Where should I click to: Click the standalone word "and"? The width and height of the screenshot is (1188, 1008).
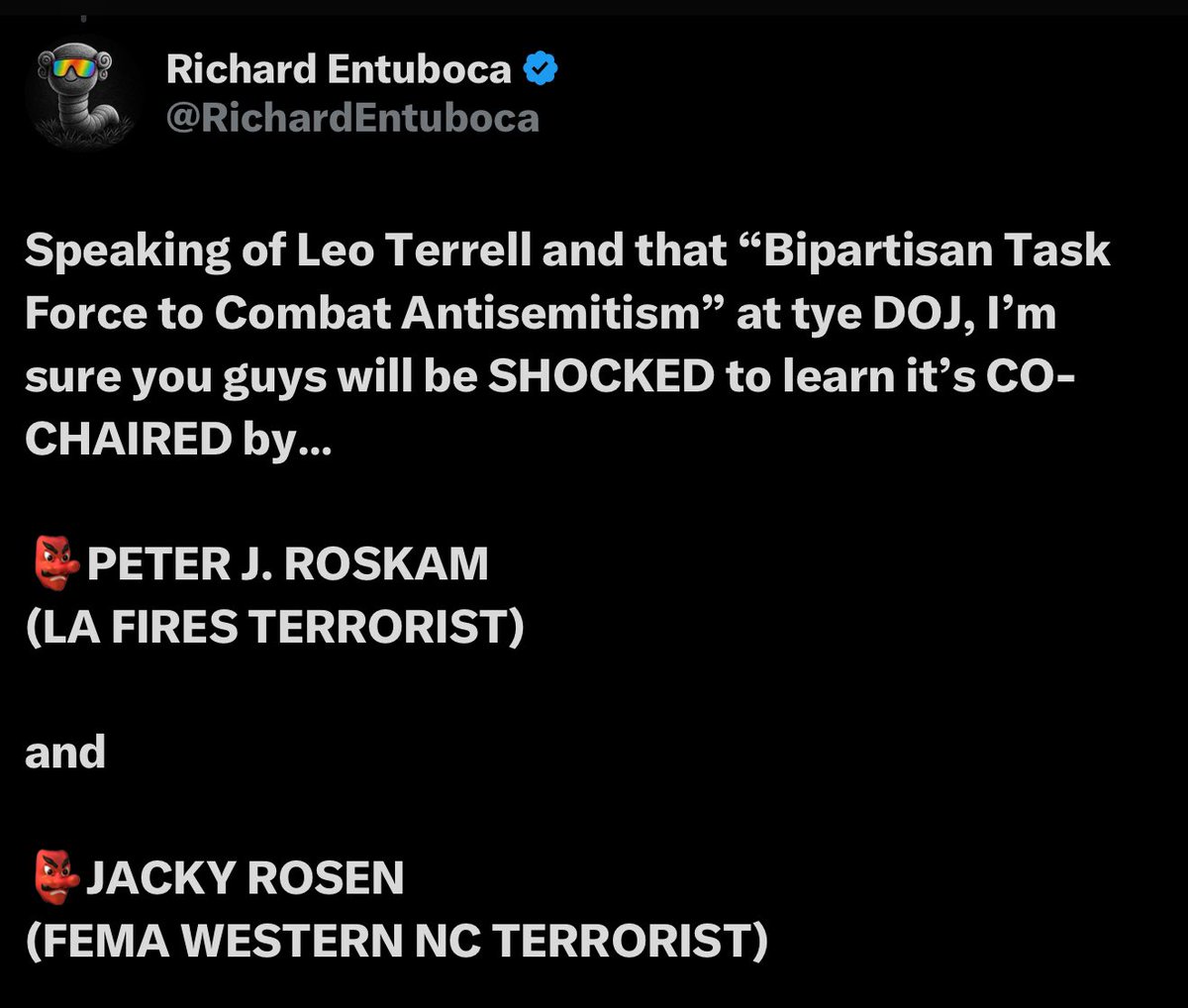(65, 752)
